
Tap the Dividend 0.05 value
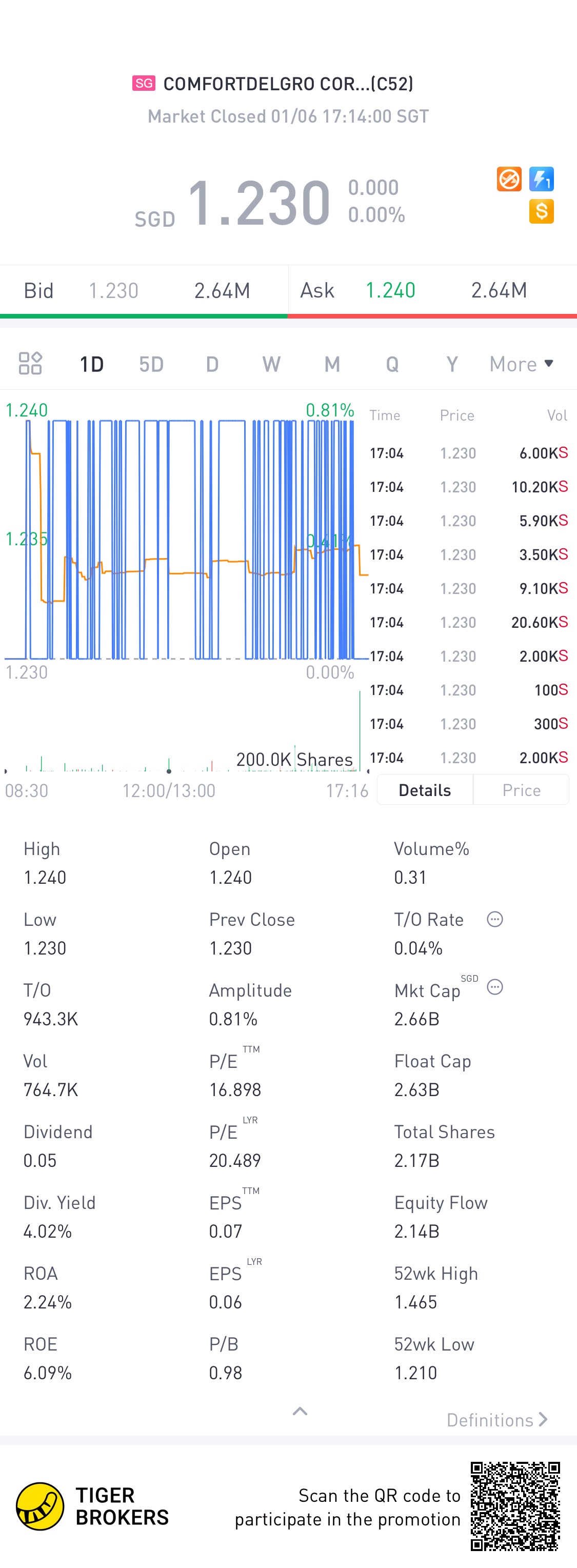pyautogui.click(x=39, y=1160)
